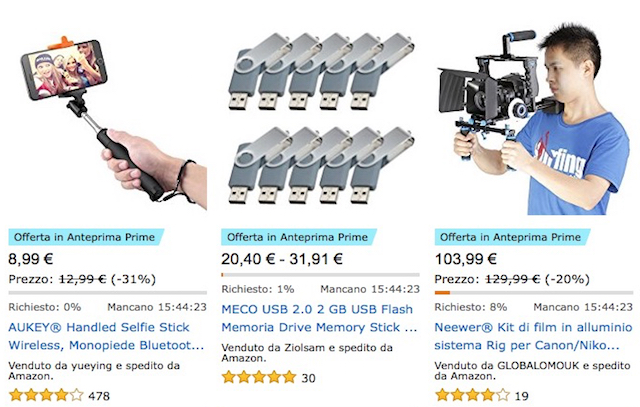Click the camera rig product image
Viewport: 640px width, 407px height.
[533, 121]
